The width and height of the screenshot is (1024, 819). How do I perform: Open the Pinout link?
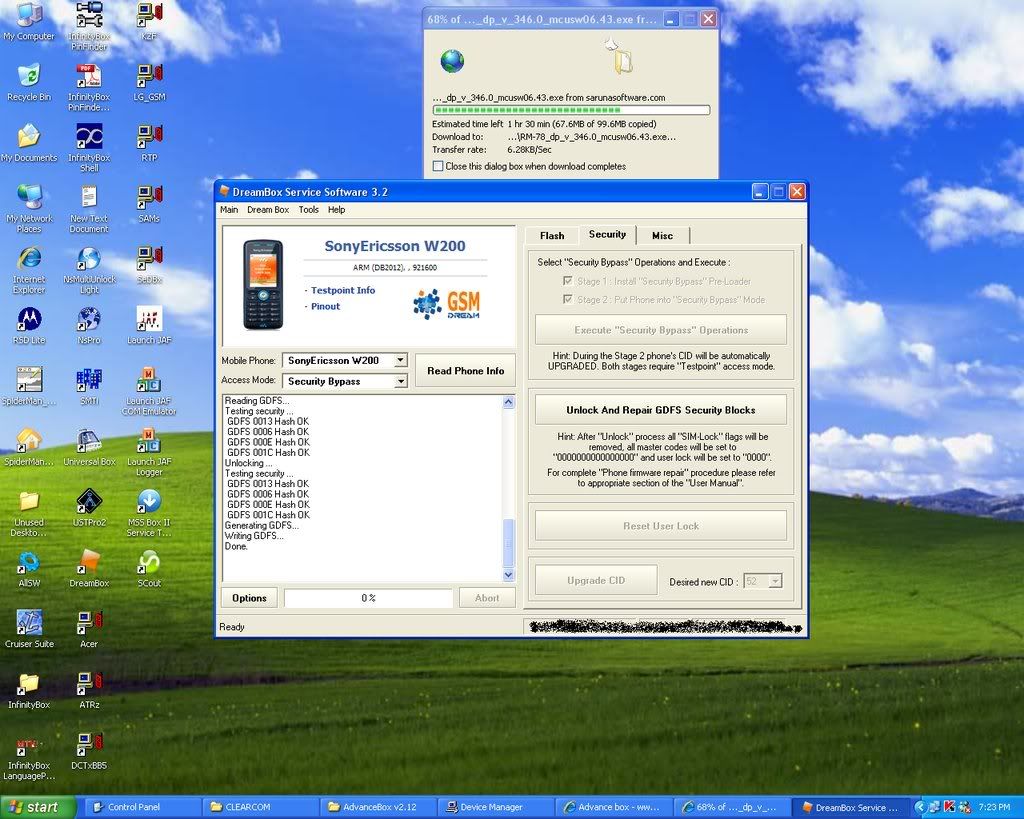[325, 306]
